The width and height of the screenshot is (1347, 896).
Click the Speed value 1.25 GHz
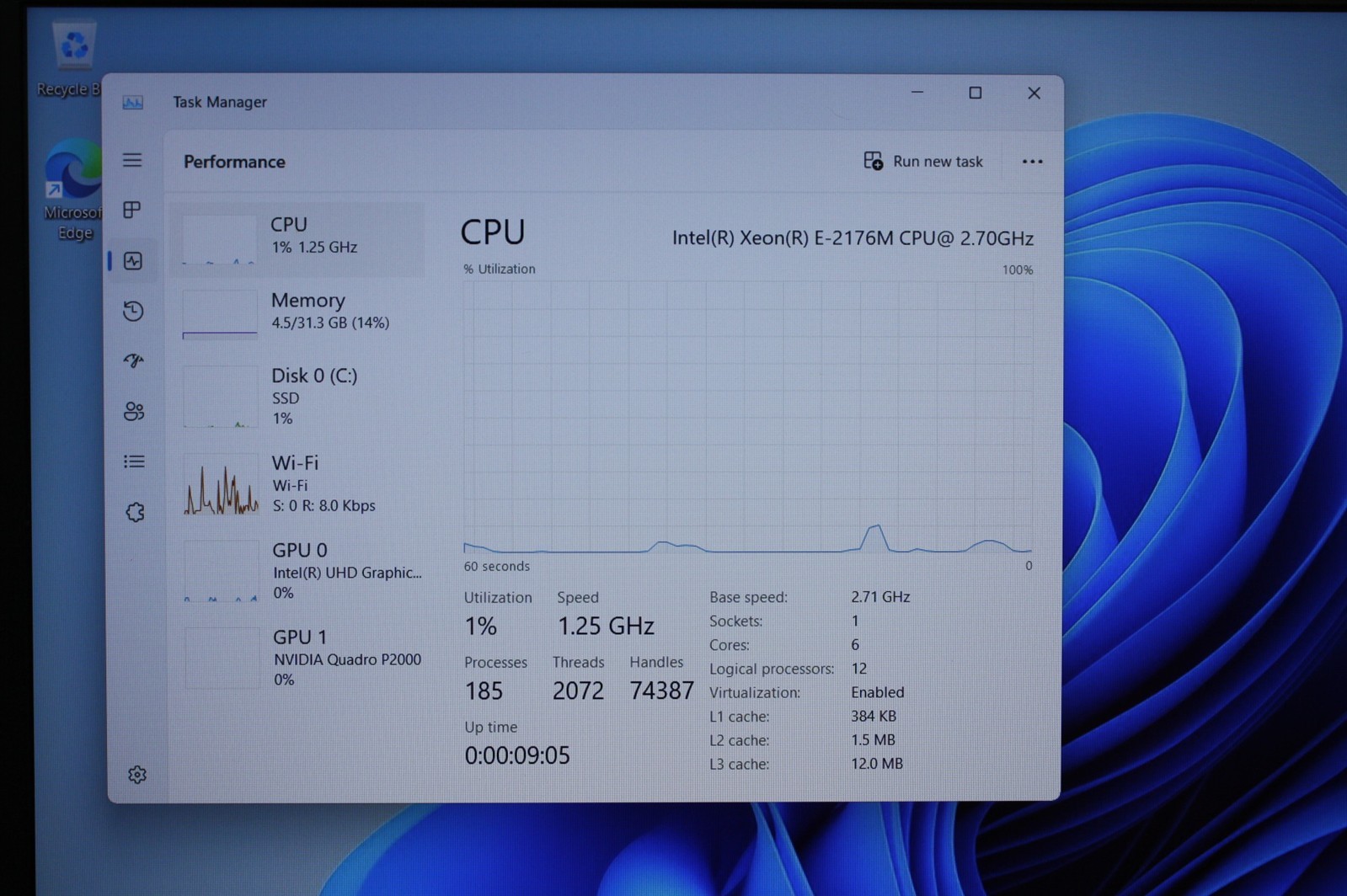[x=606, y=626]
